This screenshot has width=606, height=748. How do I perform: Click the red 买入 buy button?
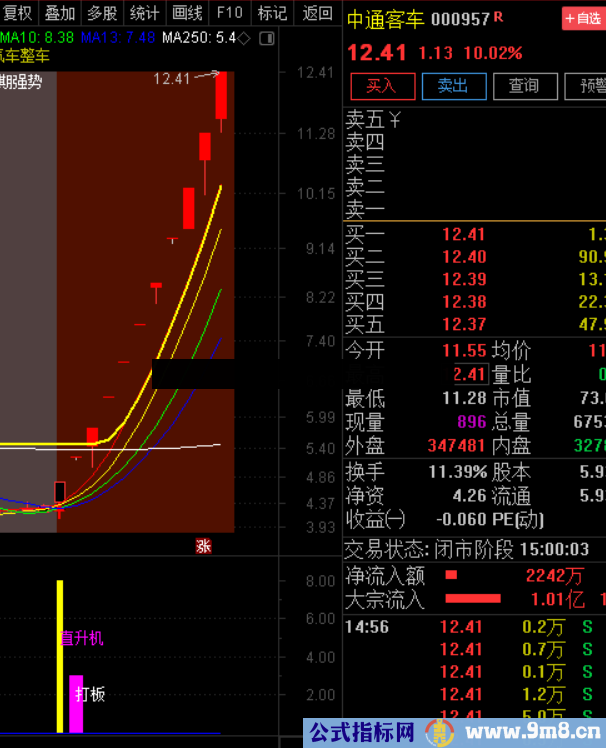(x=383, y=86)
